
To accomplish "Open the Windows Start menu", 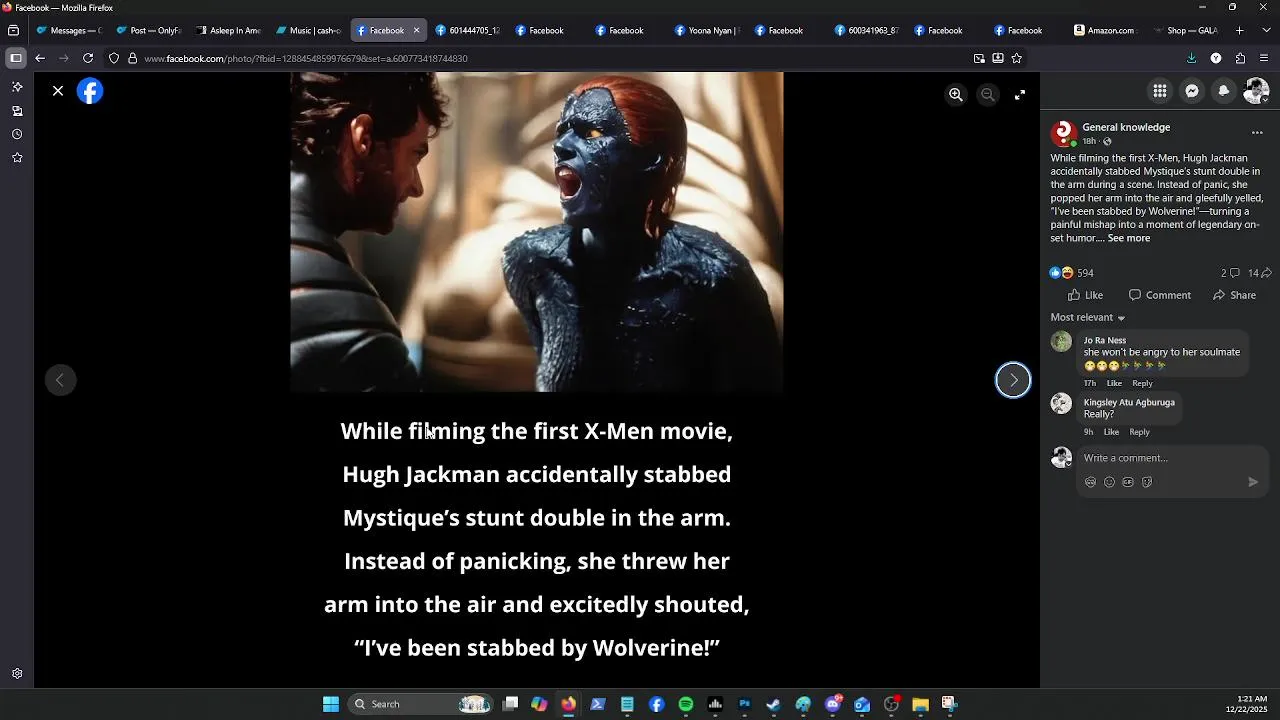I will click(331, 704).
